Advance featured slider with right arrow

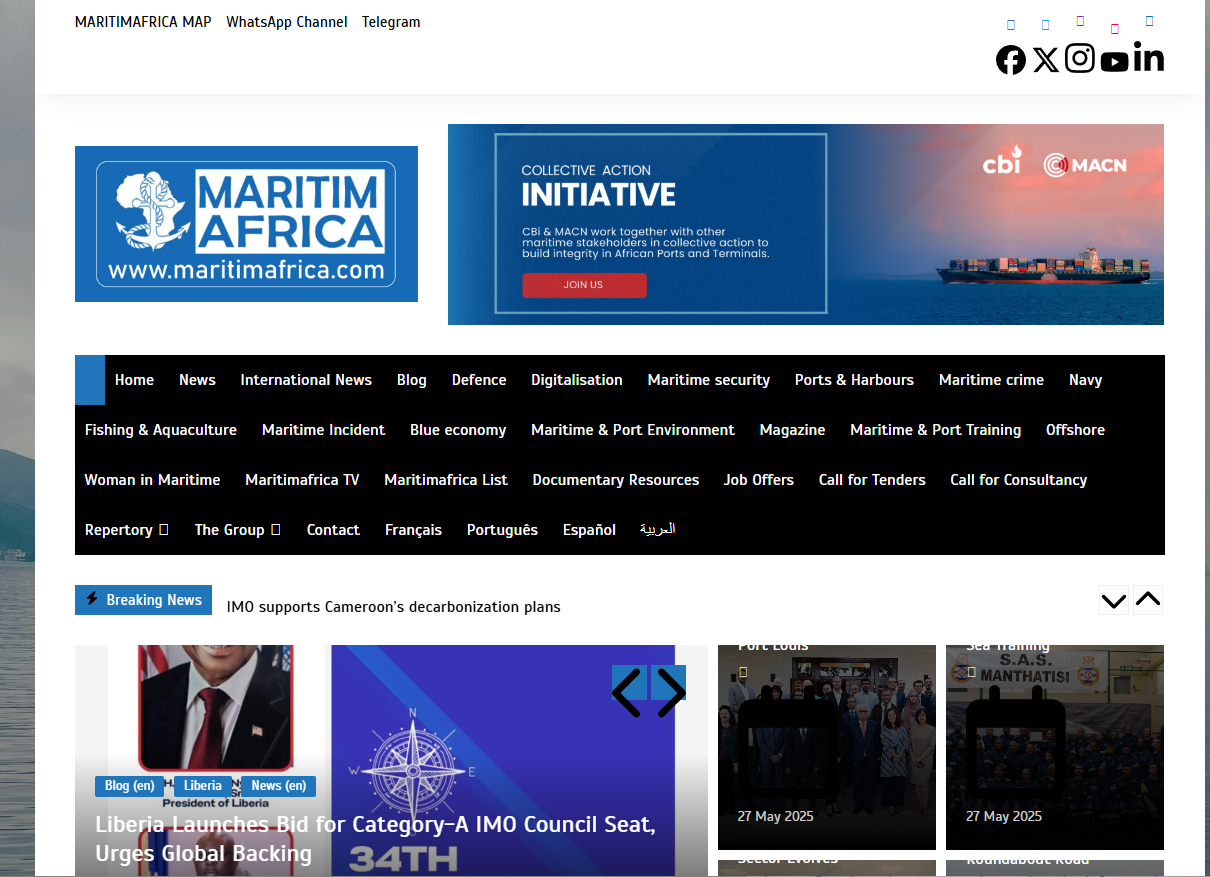click(x=669, y=691)
